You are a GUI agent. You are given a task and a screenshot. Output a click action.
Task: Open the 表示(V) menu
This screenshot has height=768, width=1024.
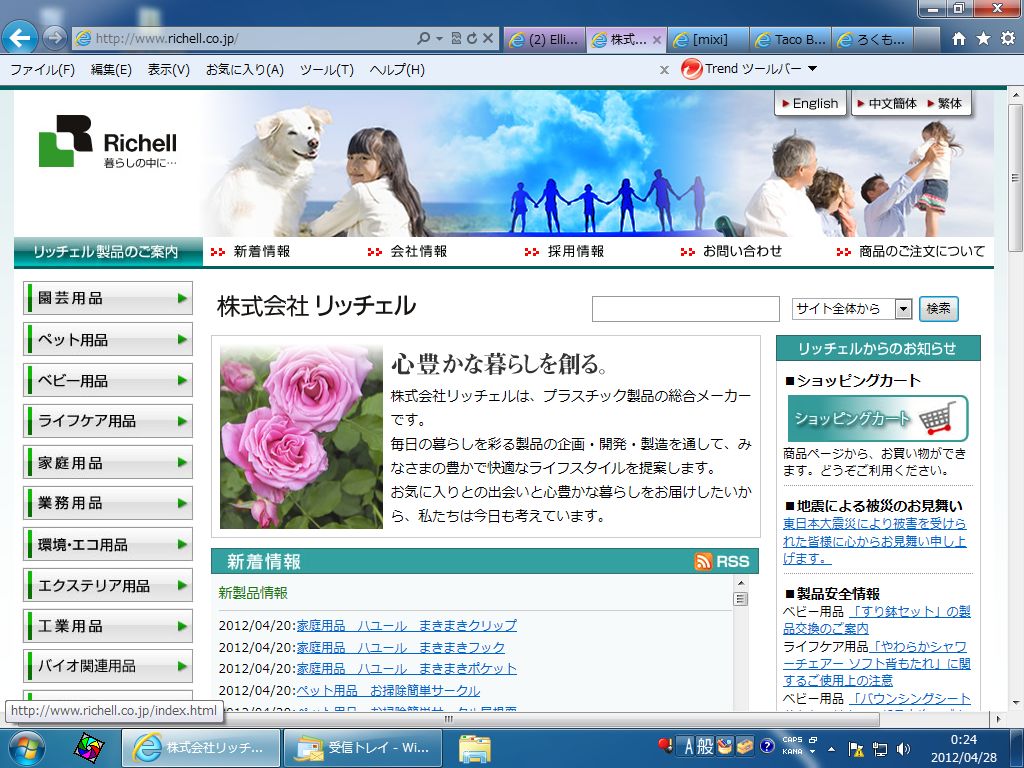pyautogui.click(x=168, y=69)
